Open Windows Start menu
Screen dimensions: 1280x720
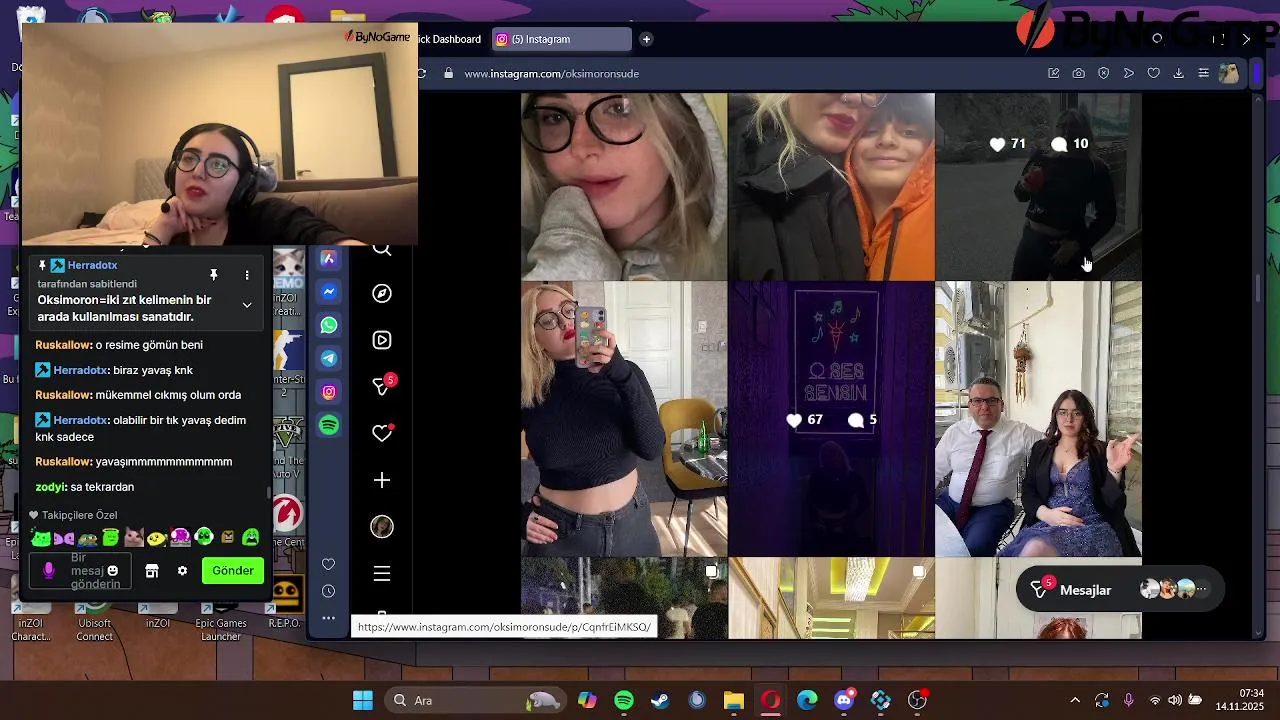[x=363, y=700]
